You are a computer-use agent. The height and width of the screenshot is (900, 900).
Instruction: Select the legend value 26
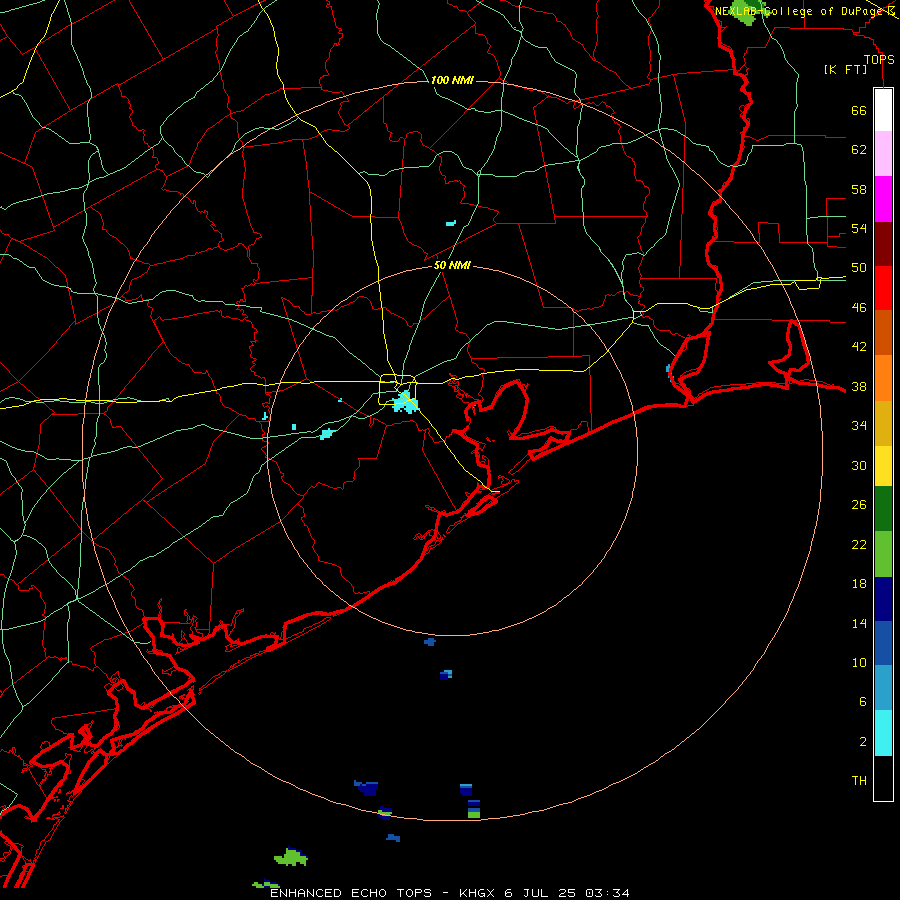859,505
